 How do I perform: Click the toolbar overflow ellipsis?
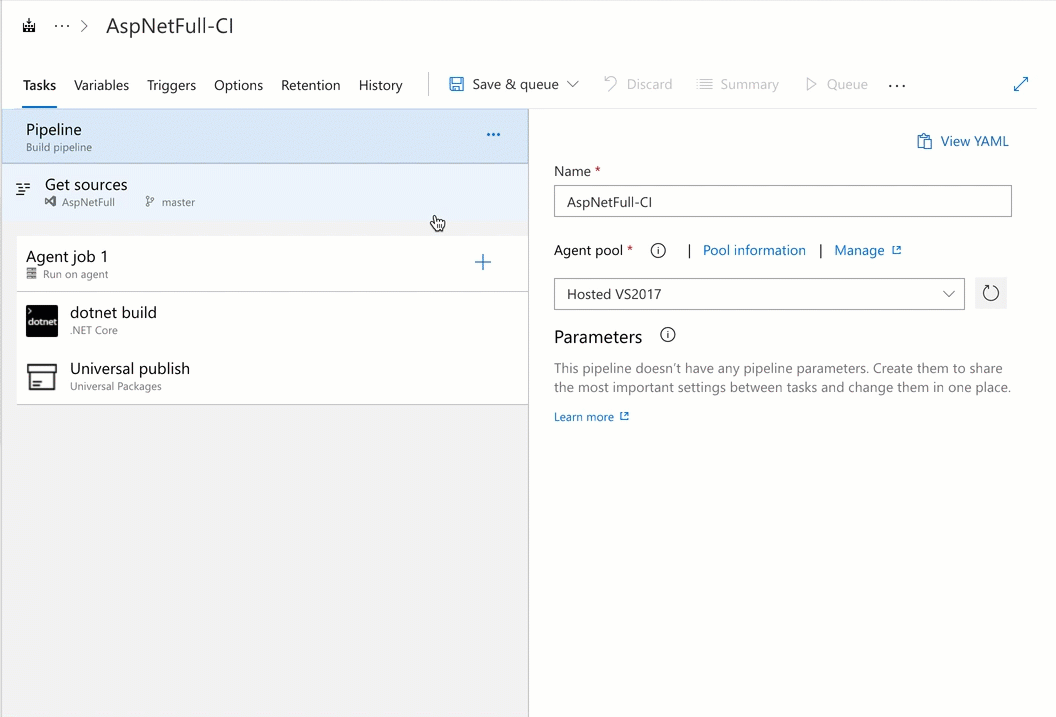[896, 85]
